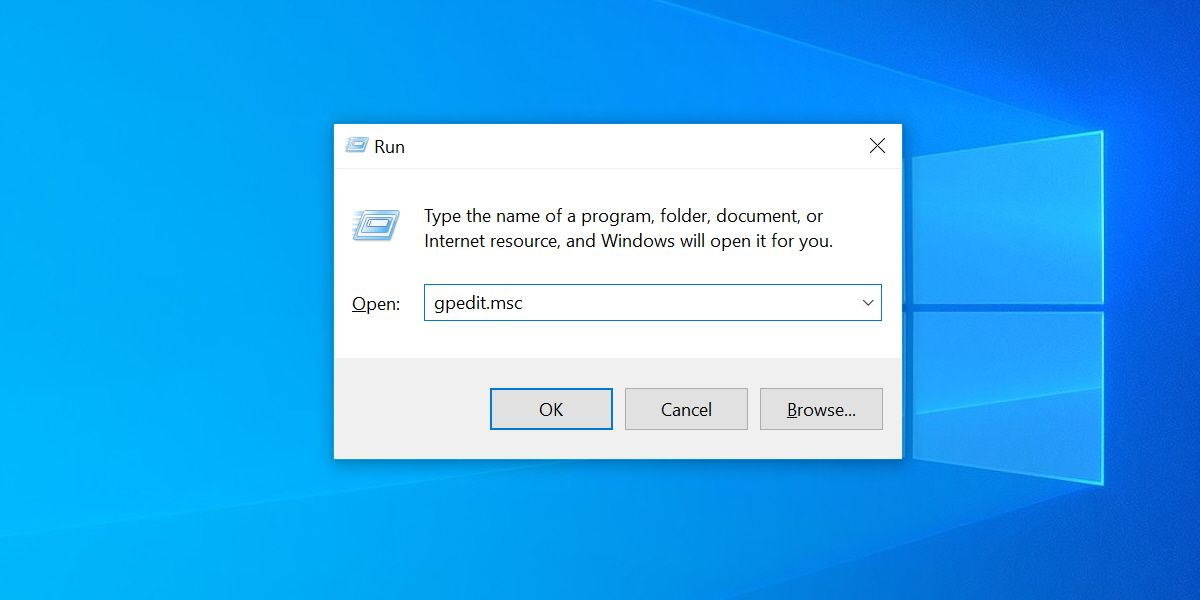Select the small Run program glyph beside the title
1200x600 pixels.
(x=357, y=146)
